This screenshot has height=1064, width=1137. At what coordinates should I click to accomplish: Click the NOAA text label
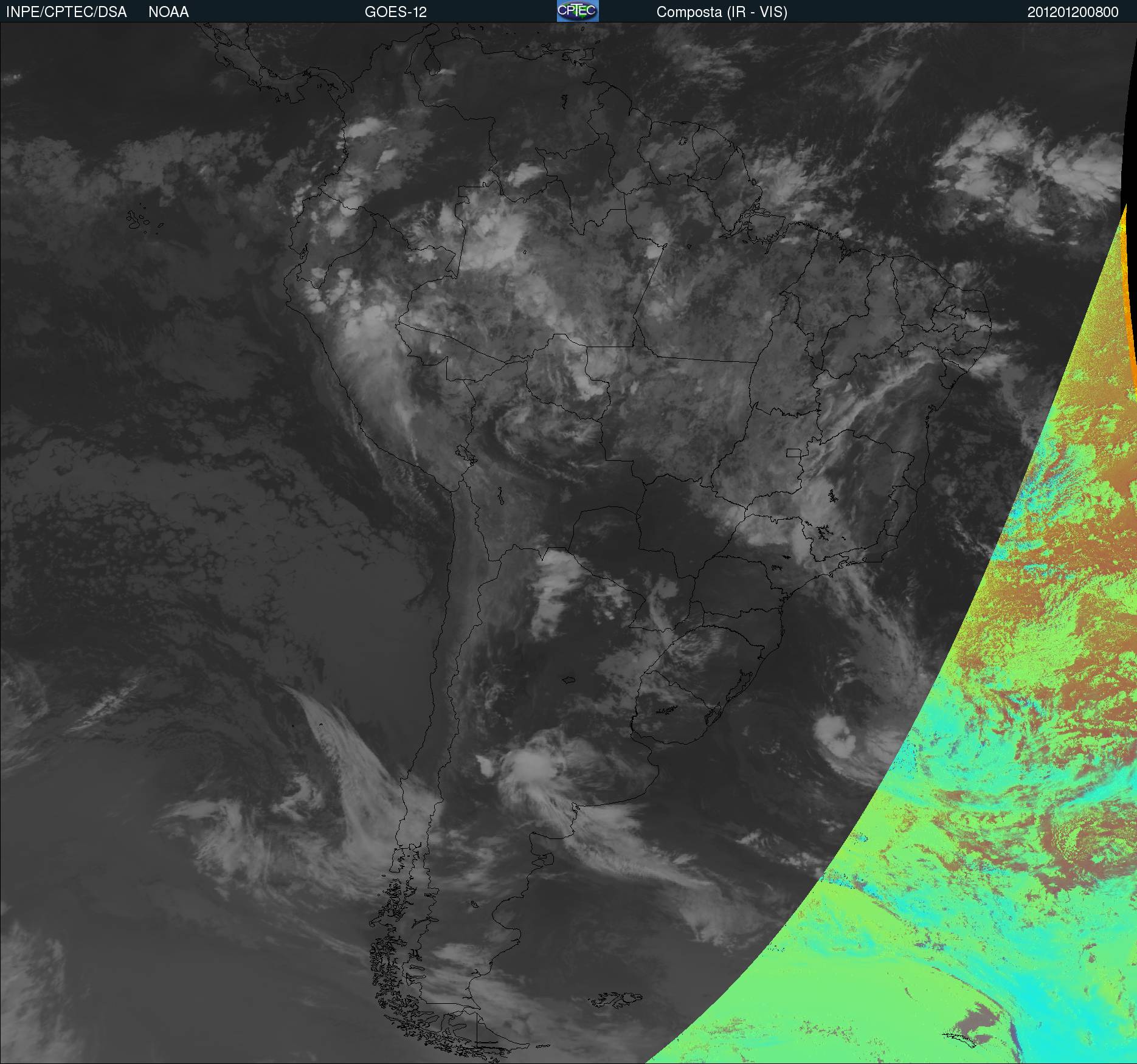168,12
